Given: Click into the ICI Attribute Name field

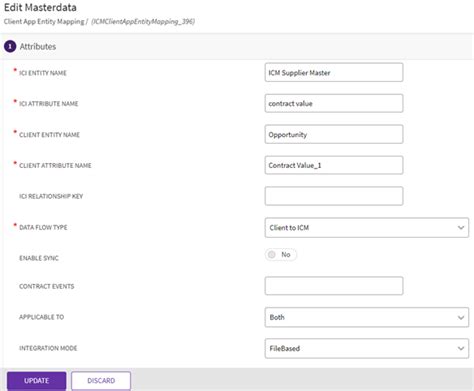Looking at the screenshot, I should 334,103.
